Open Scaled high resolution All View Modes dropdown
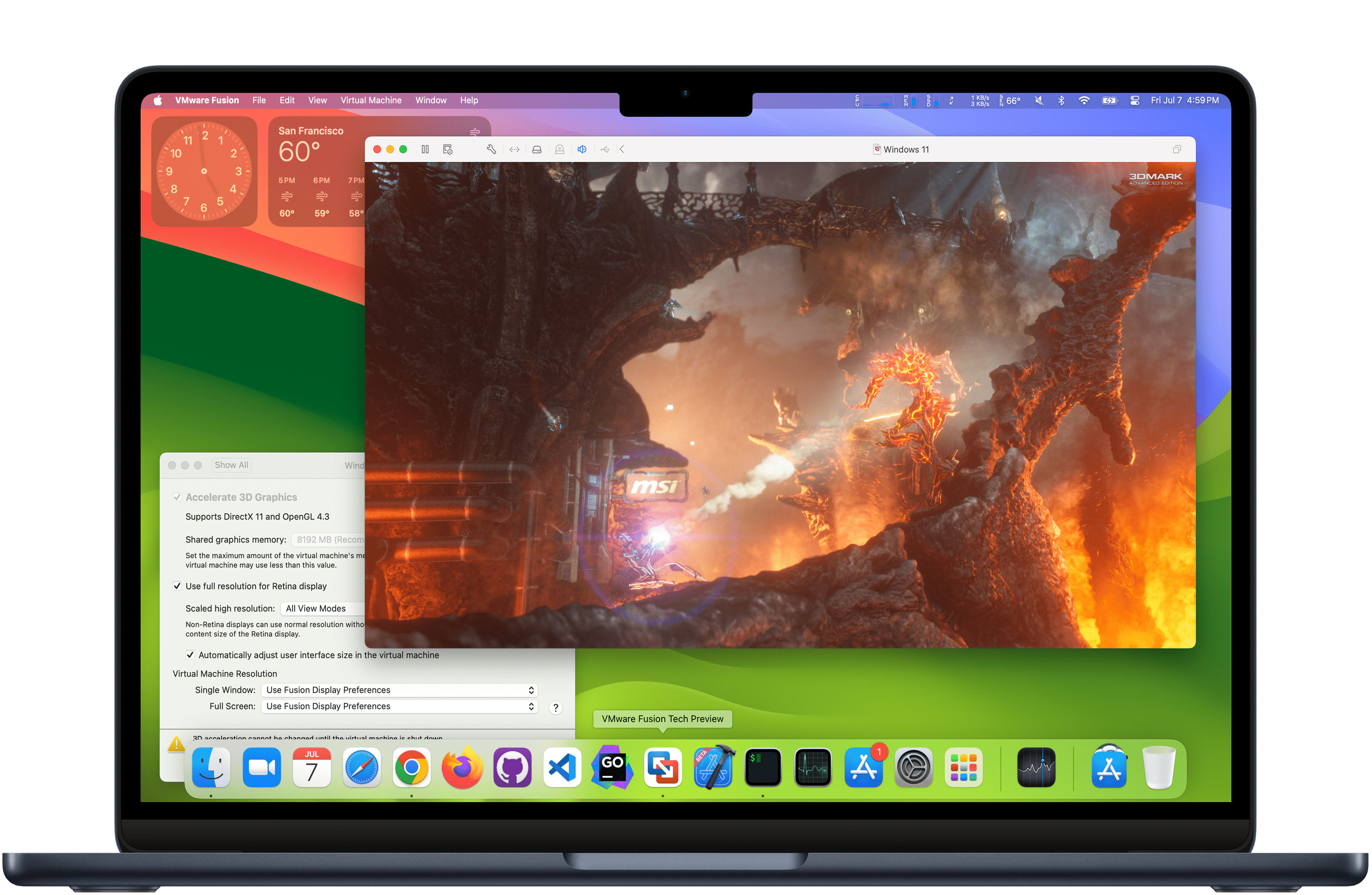This screenshot has width=1372, height=895. [322, 609]
